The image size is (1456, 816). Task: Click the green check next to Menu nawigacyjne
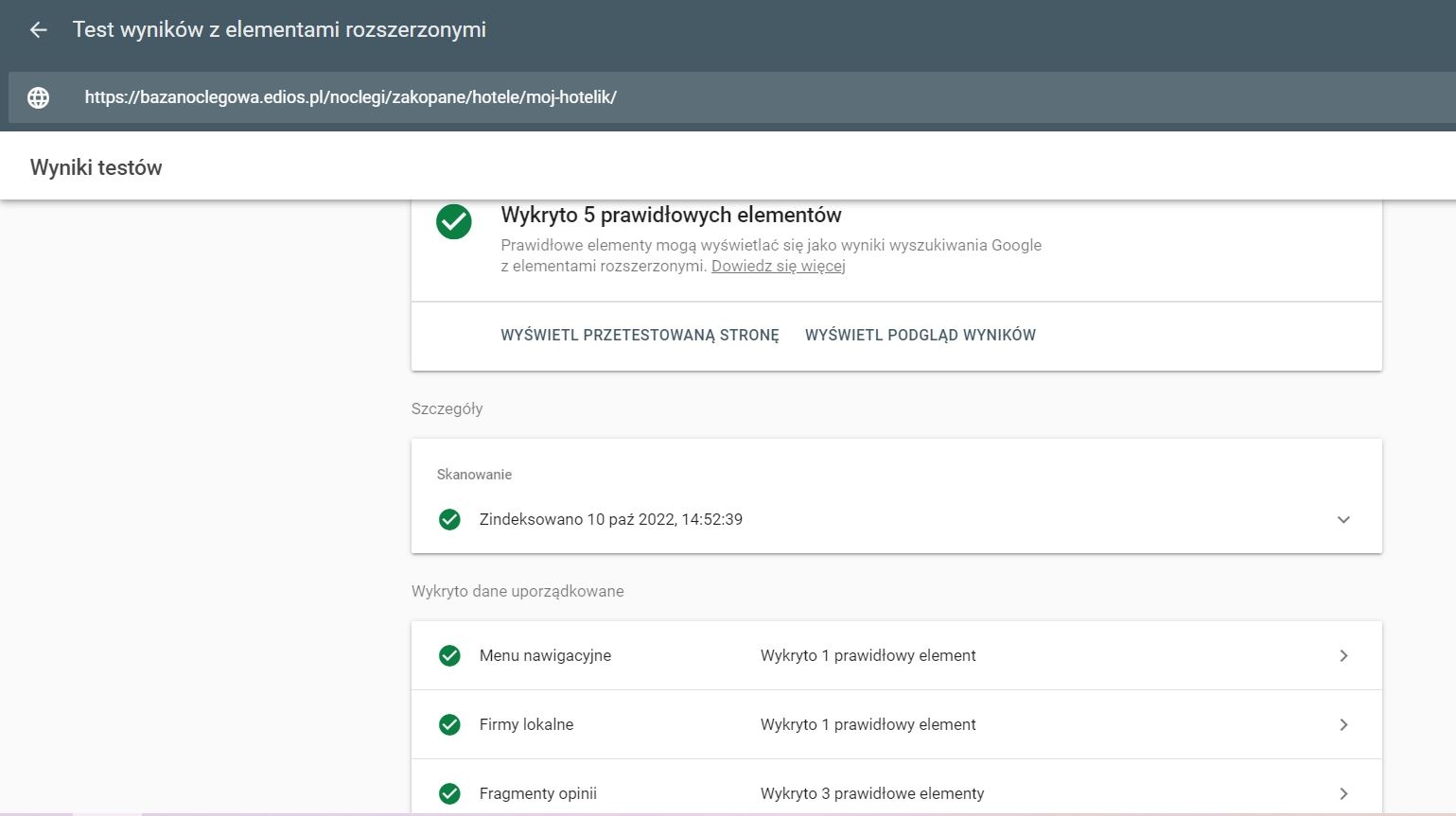click(450, 655)
